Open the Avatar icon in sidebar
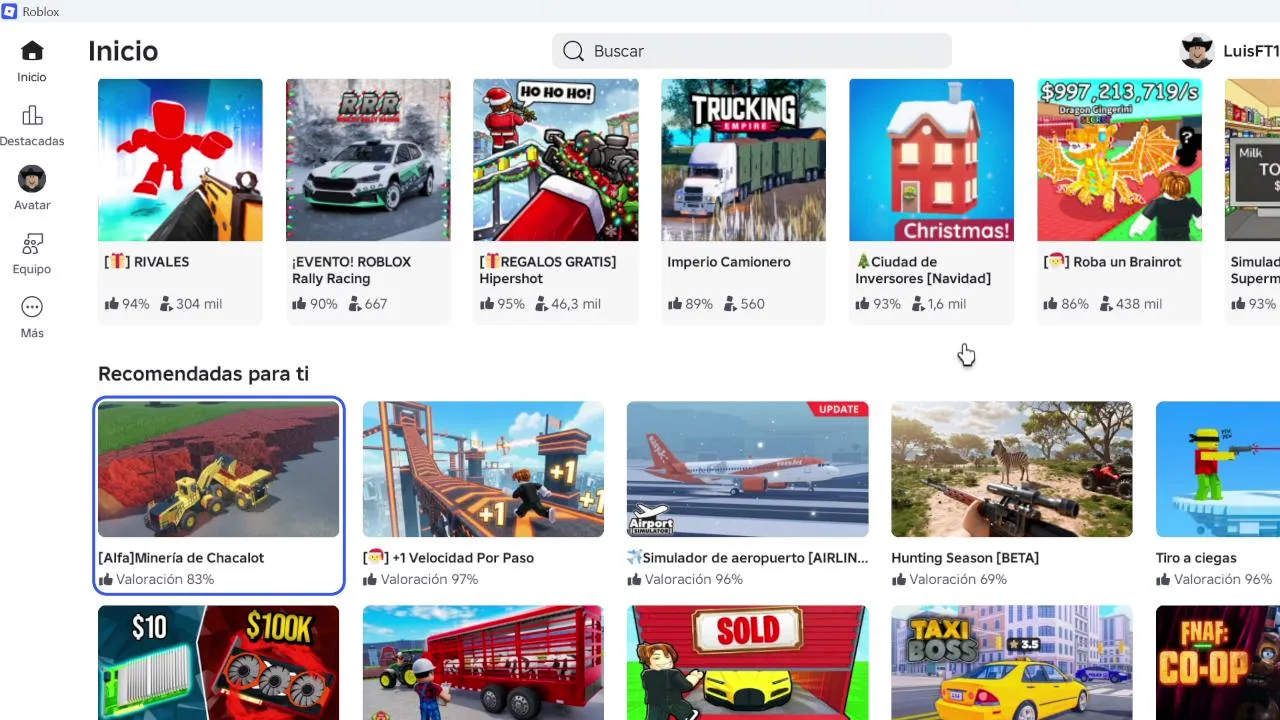Image resolution: width=1280 pixels, height=720 pixels. (32, 179)
